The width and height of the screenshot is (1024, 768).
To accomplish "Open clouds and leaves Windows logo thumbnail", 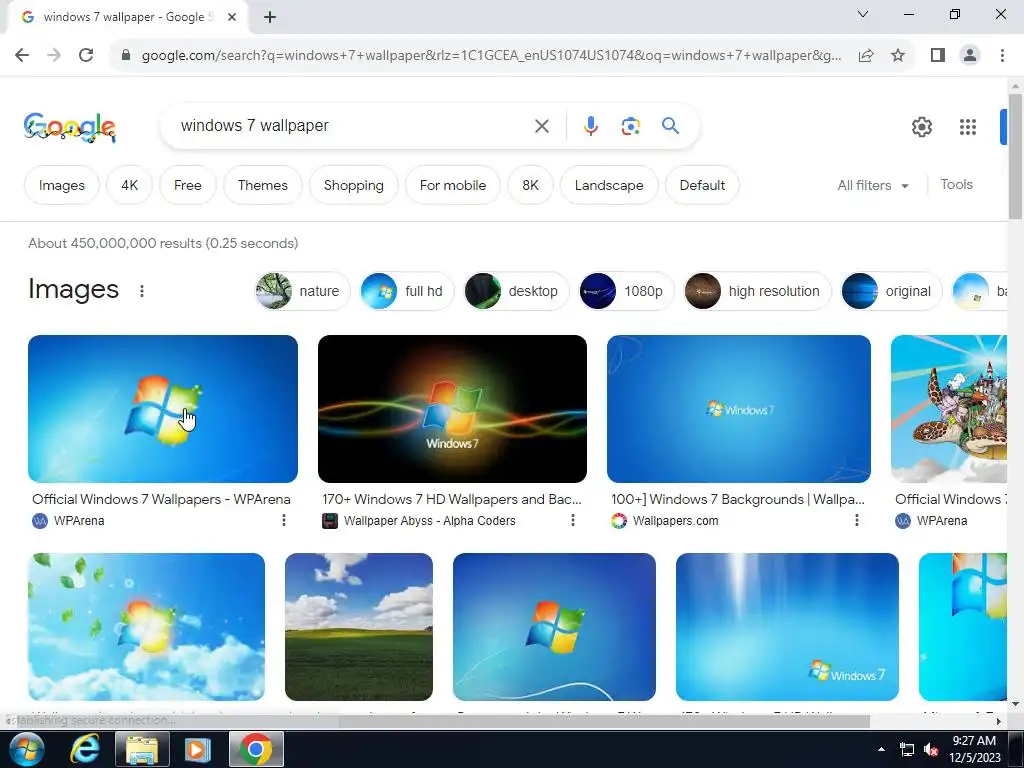I will 146,626.
